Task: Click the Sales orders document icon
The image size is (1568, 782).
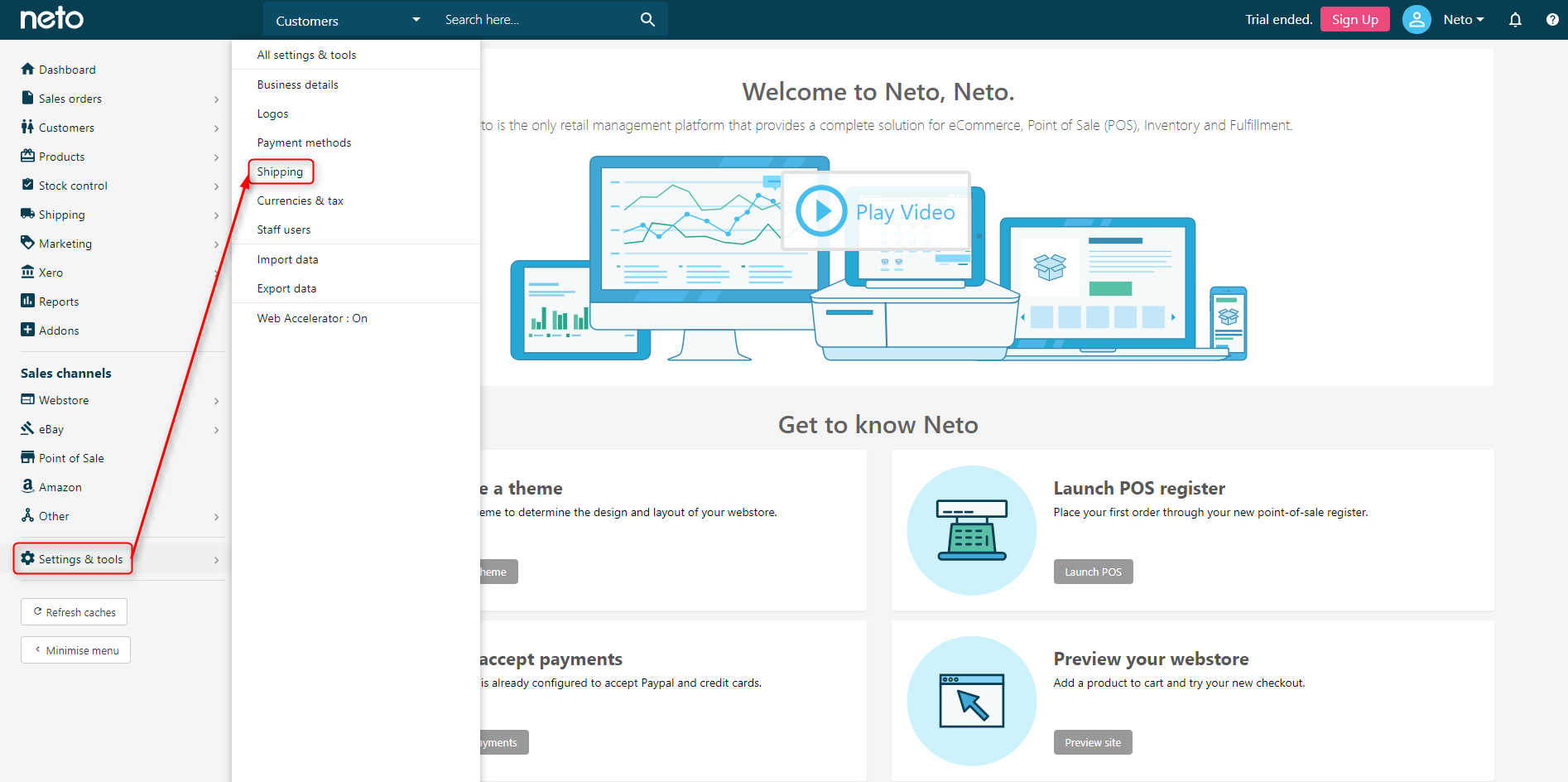Action: point(27,98)
